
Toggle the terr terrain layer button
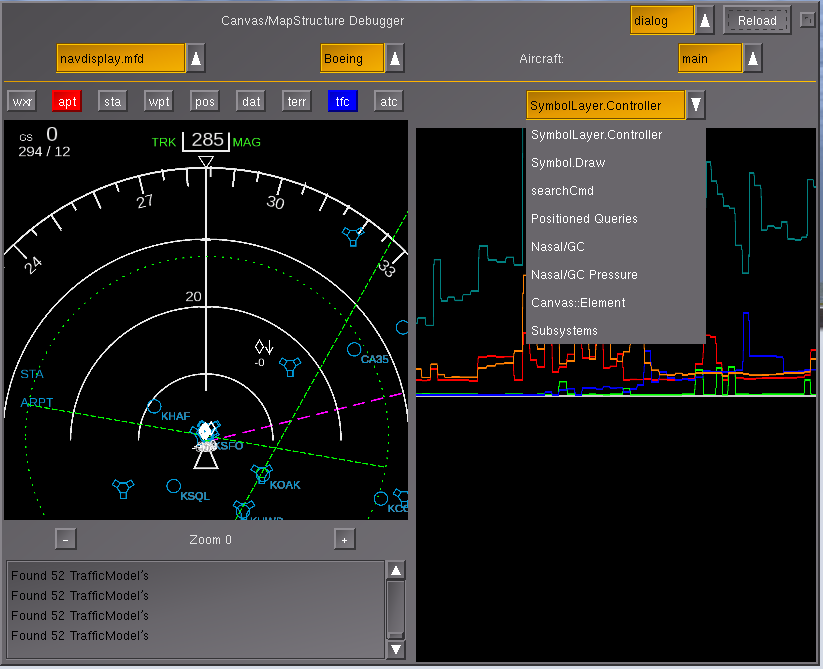click(x=297, y=101)
